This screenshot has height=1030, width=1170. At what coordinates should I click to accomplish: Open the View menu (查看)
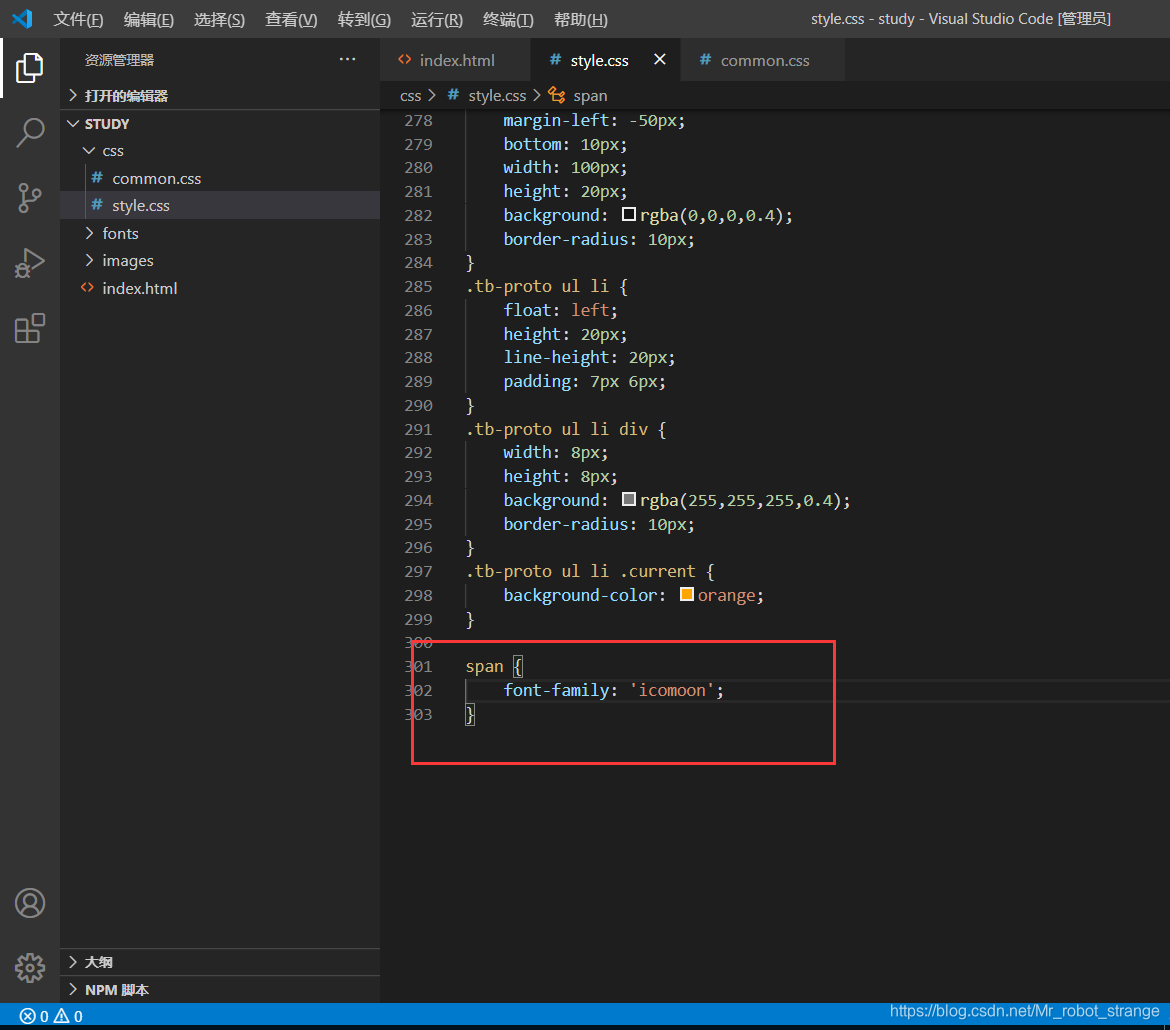point(291,19)
